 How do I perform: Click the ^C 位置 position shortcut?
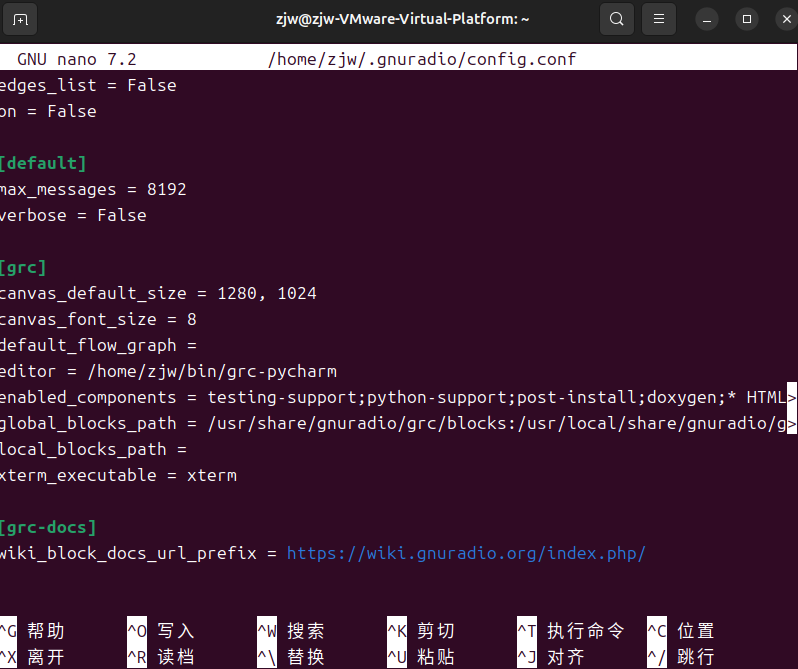(681, 631)
